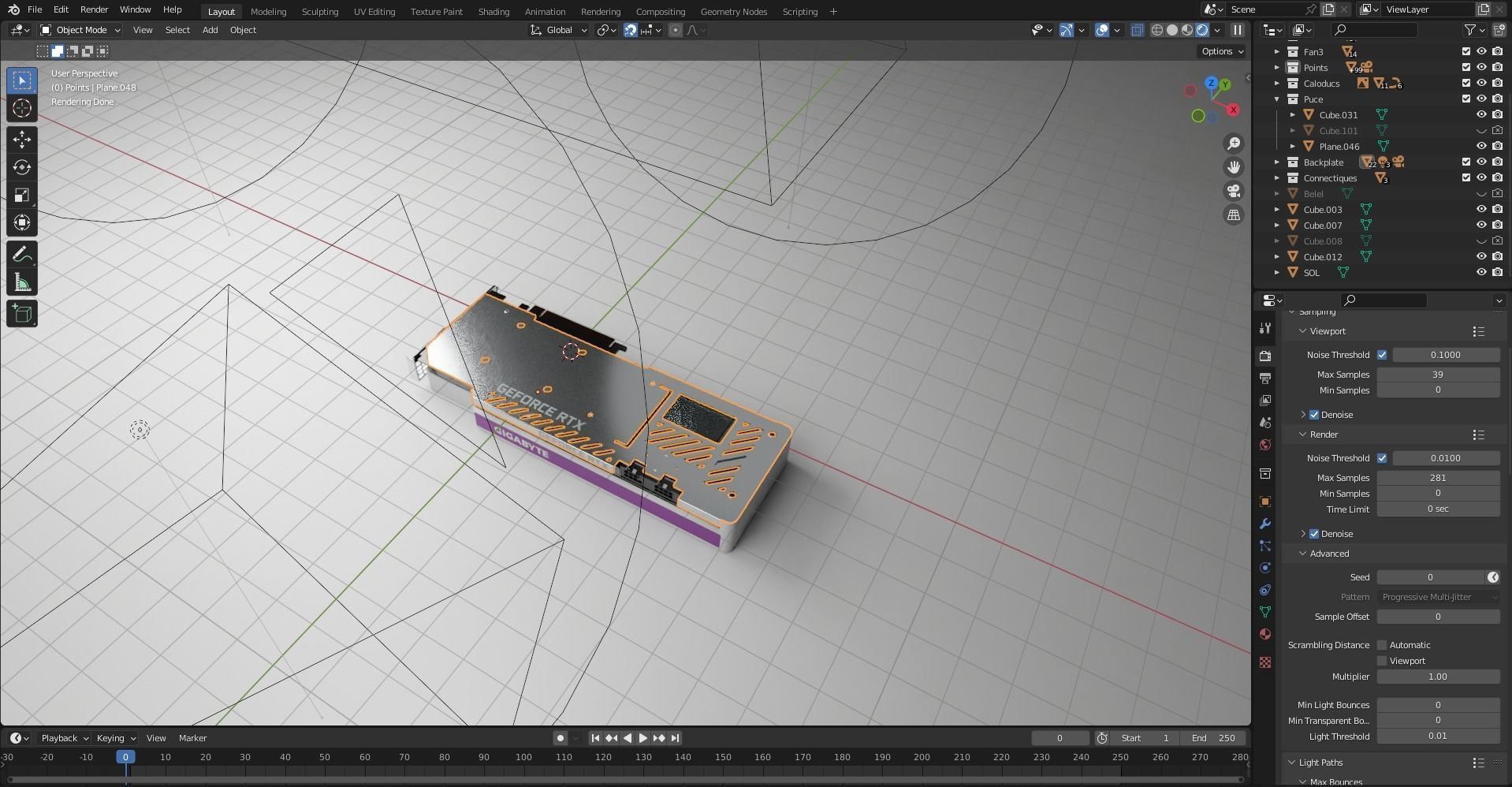Switch to wireframe viewport shading
Screen dimensions: 1512x787
pyautogui.click(x=1157, y=30)
